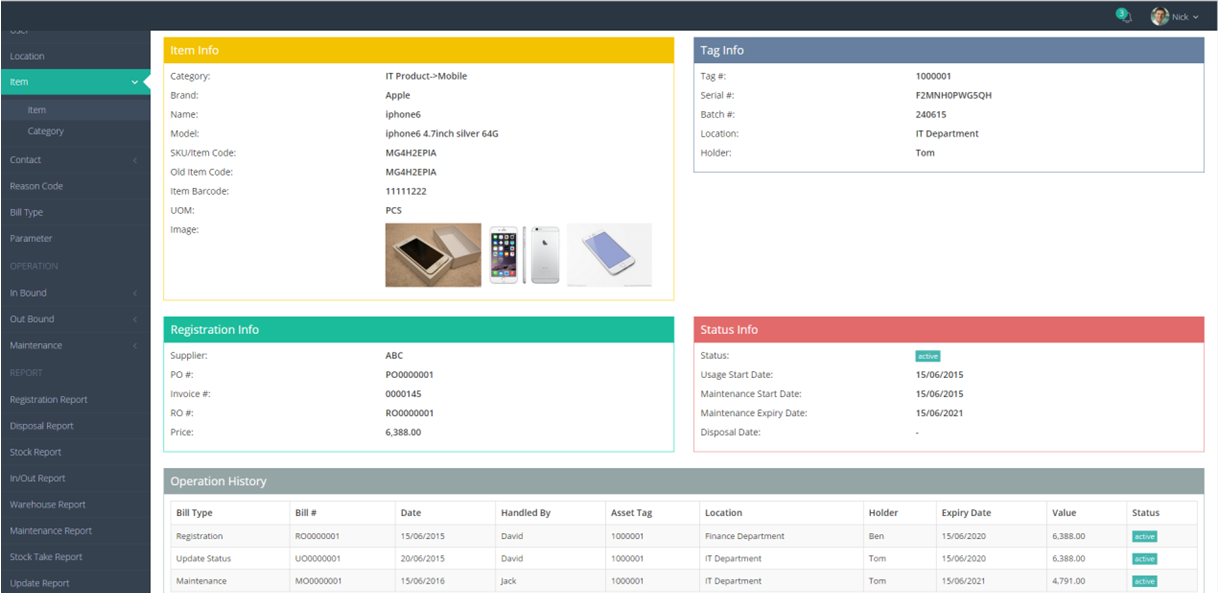Click the model iphone6 4.7inch silver 64G
Viewport: 1218px width, 593px height.
tap(442, 134)
